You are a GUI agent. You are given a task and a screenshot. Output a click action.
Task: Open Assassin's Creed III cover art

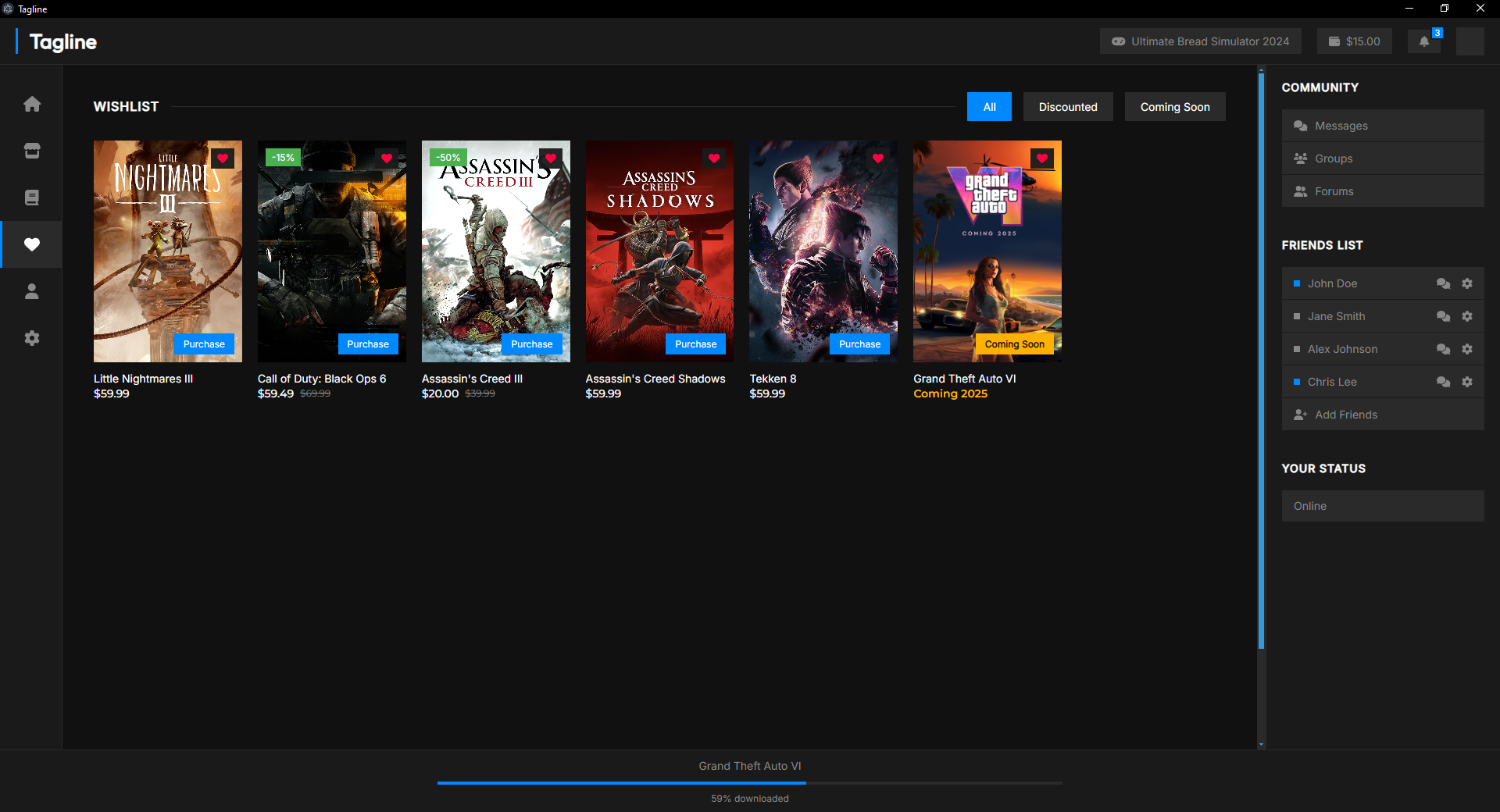point(495,251)
